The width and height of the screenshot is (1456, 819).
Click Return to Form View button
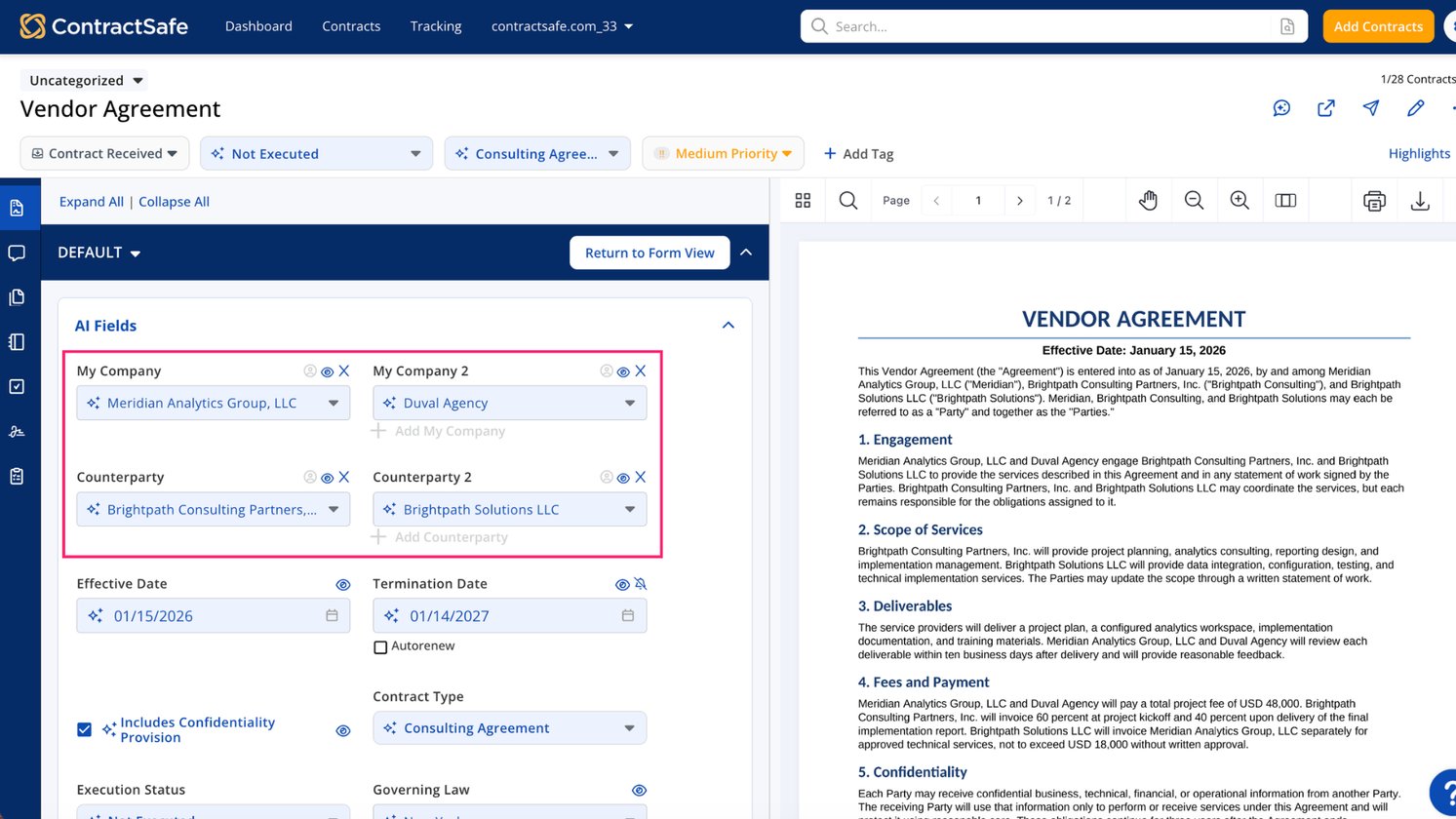coord(649,253)
